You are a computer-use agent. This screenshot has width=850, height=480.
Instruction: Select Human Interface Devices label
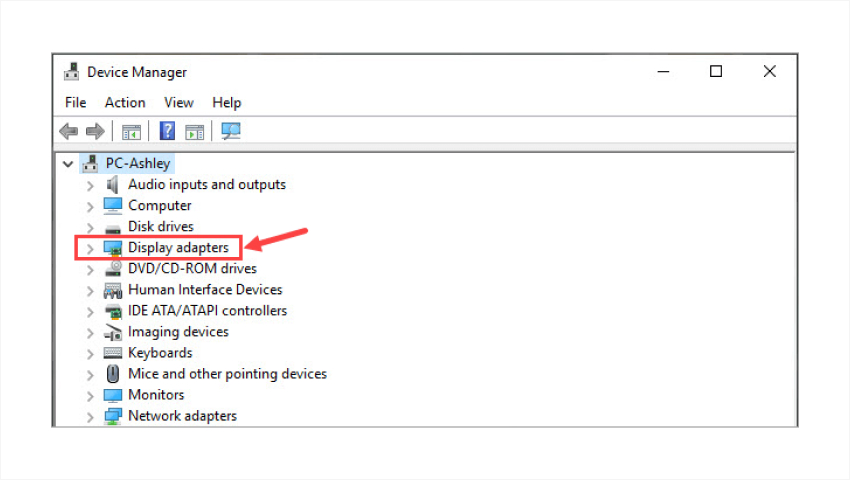coord(205,290)
